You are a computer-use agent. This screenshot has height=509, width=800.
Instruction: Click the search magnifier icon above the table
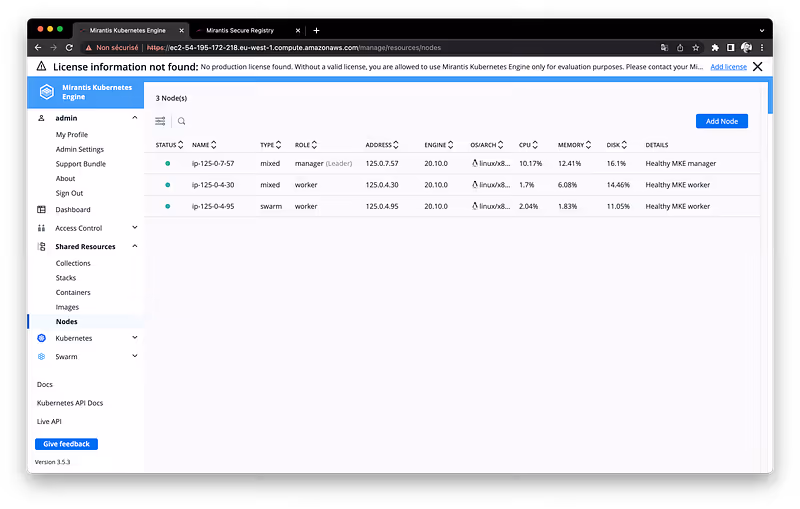182,121
